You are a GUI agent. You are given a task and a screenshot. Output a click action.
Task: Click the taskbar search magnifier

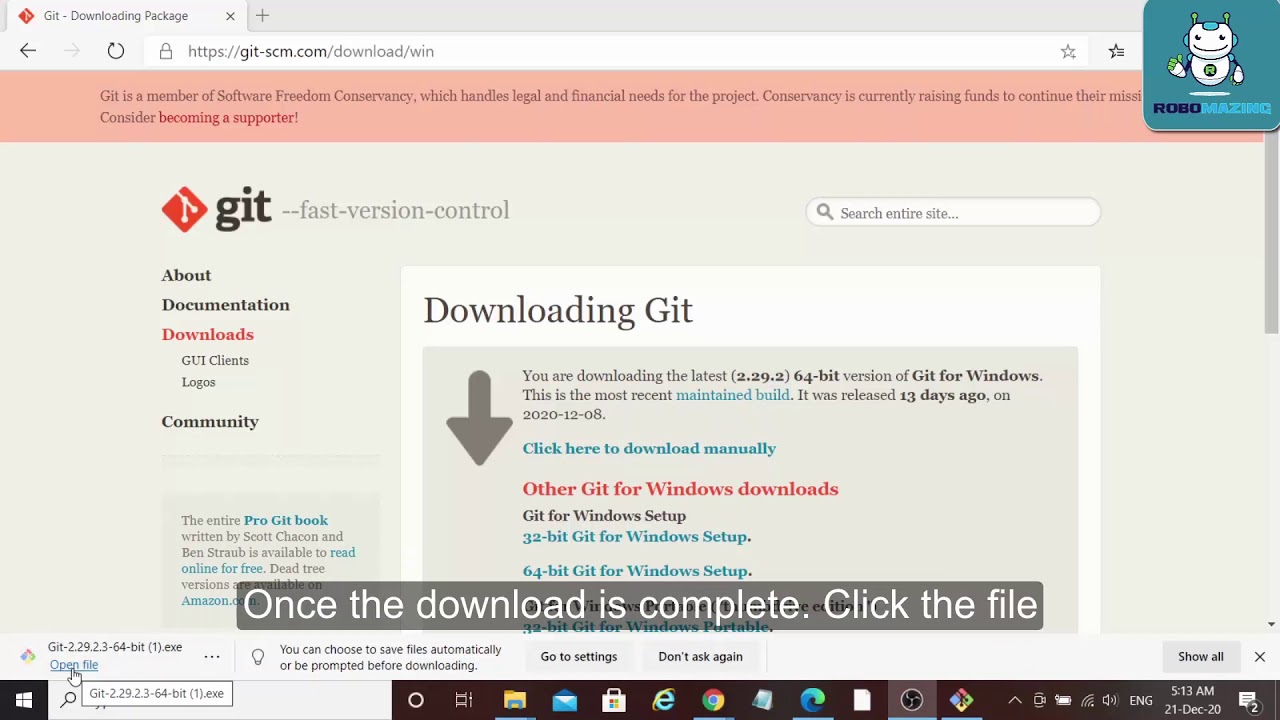tap(68, 700)
